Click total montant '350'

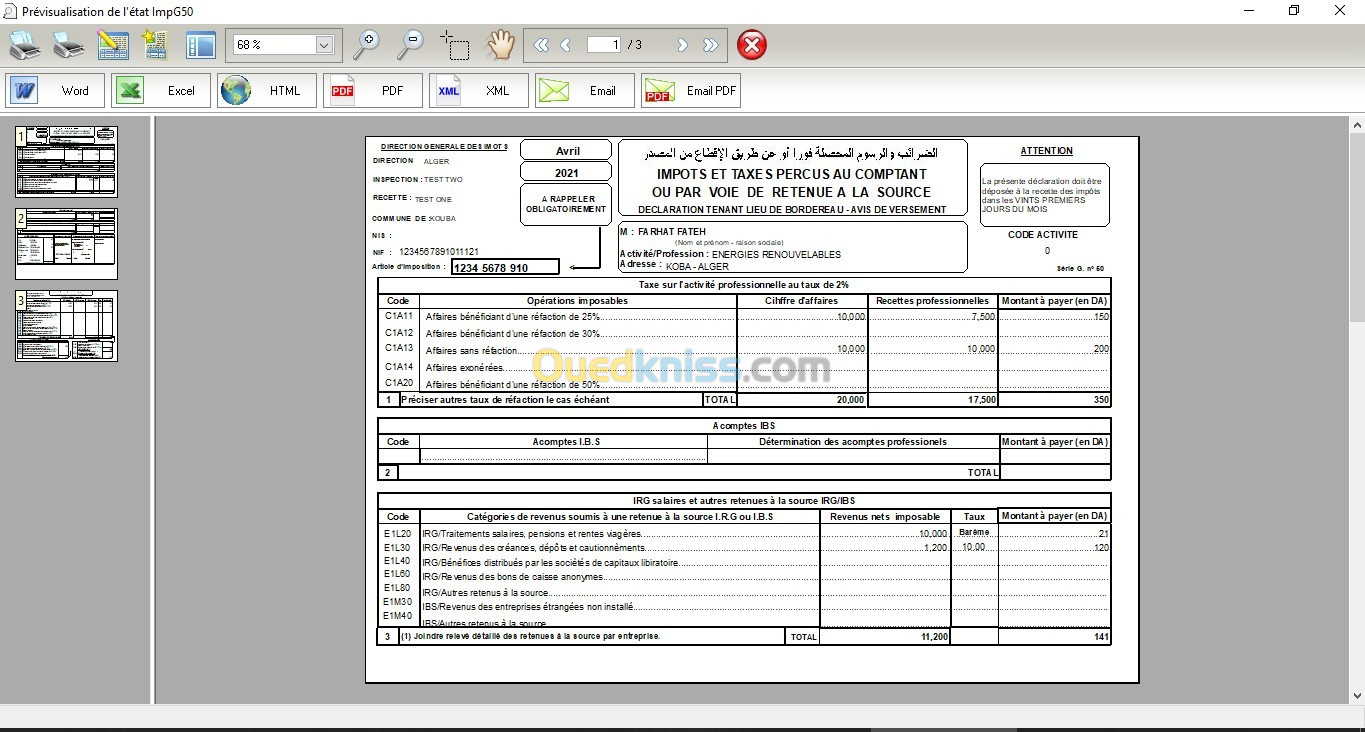click(1101, 400)
